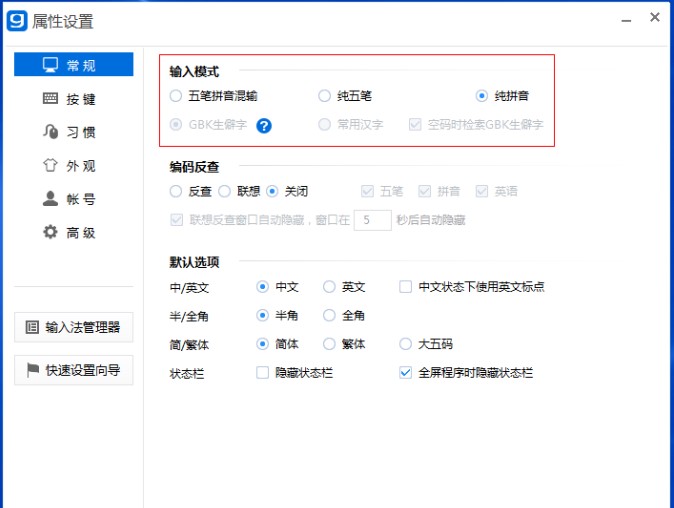Screen dimensions: 674x508
Task: Toggle the 隐藏状态栏 checkbox
Action: point(263,372)
